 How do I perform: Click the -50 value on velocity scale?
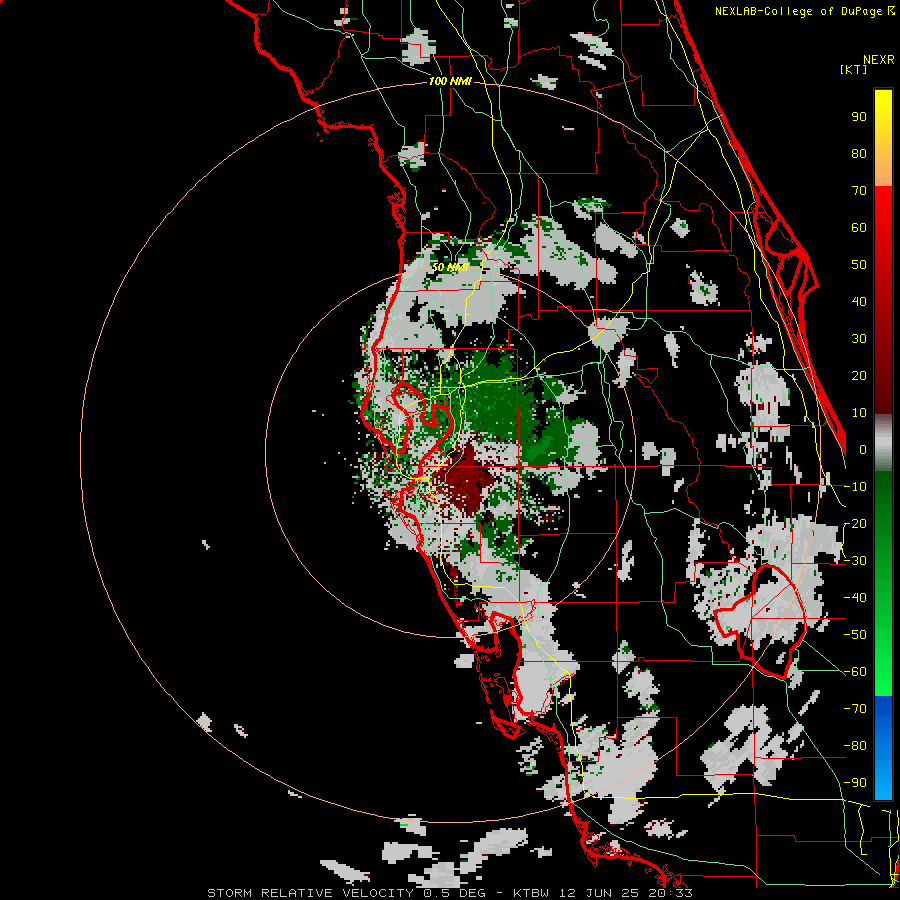point(855,635)
